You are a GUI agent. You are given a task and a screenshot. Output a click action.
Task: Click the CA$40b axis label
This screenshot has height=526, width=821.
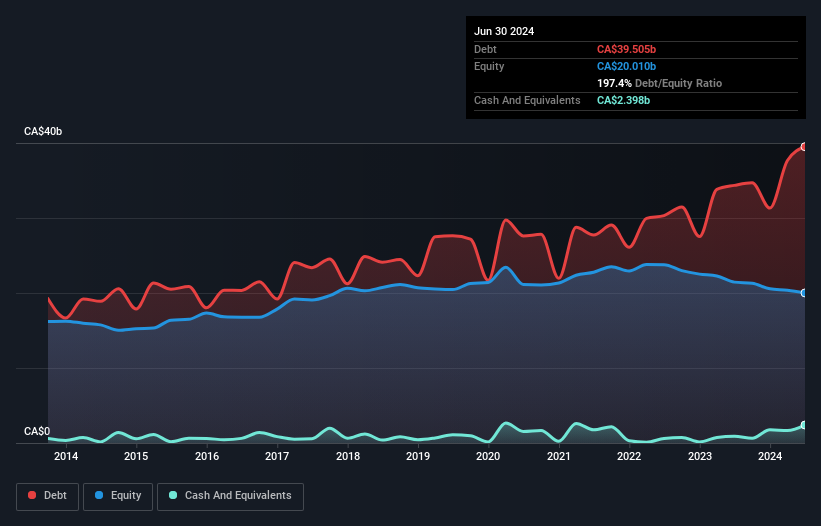point(43,131)
